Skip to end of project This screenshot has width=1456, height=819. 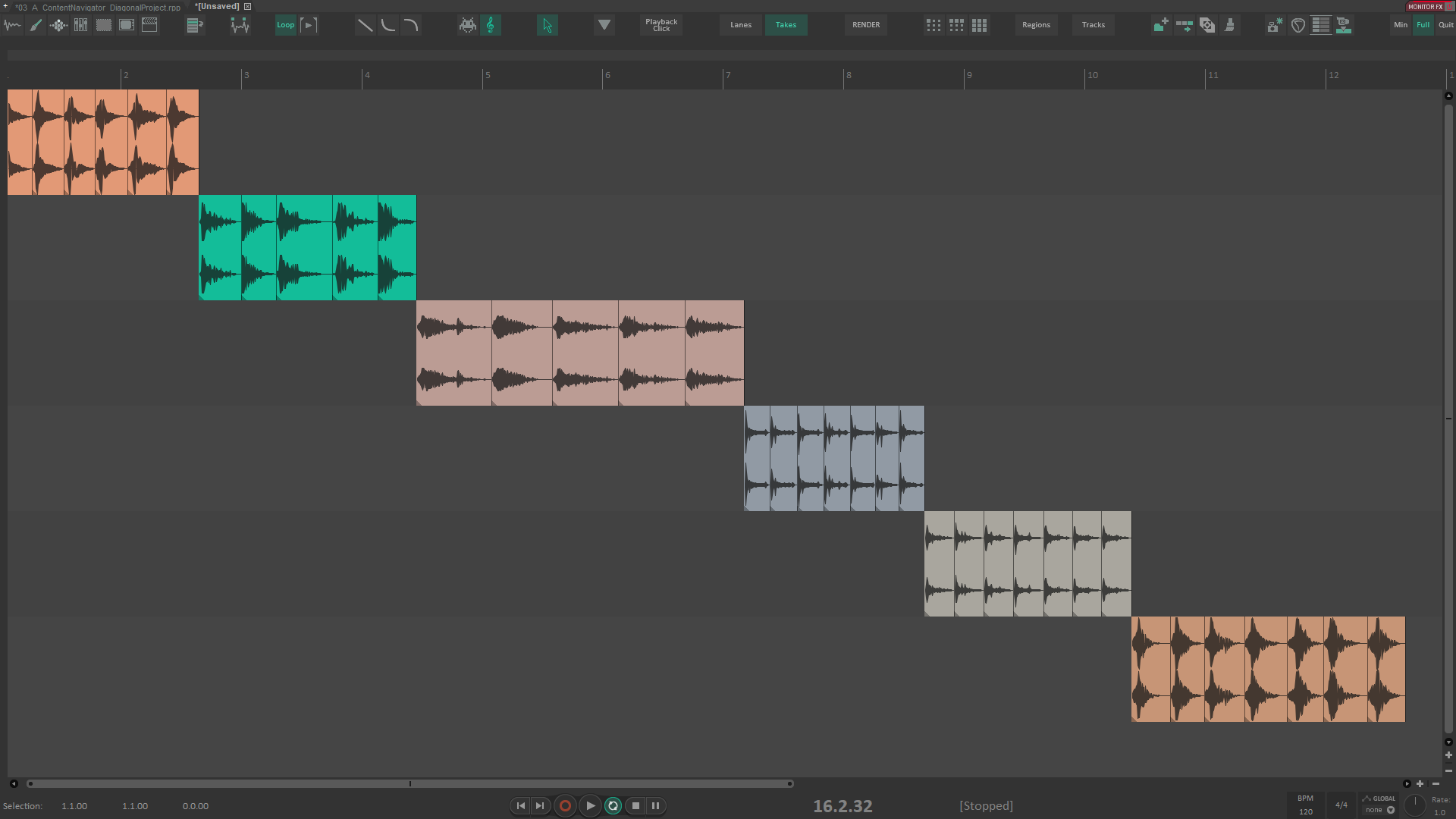click(x=540, y=805)
